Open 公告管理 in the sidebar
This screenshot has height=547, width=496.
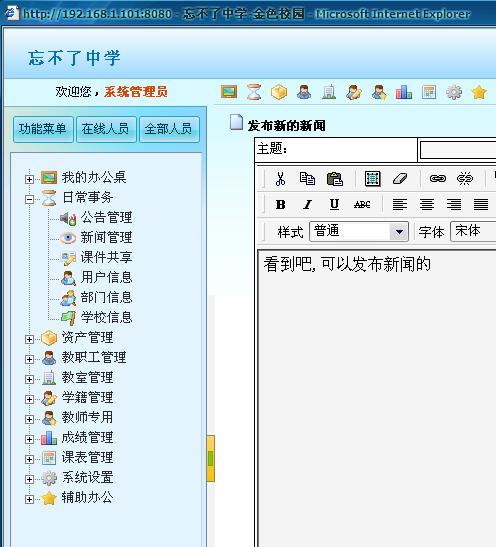click(x=106, y=218)
